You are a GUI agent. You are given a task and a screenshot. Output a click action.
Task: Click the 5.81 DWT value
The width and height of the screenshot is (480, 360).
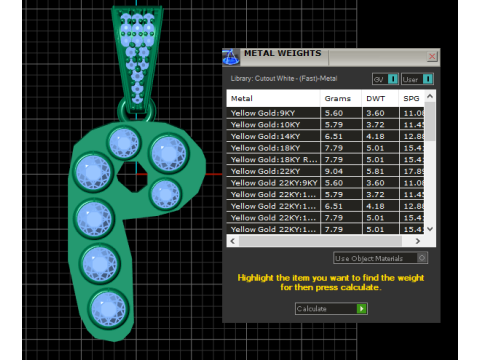375,171
